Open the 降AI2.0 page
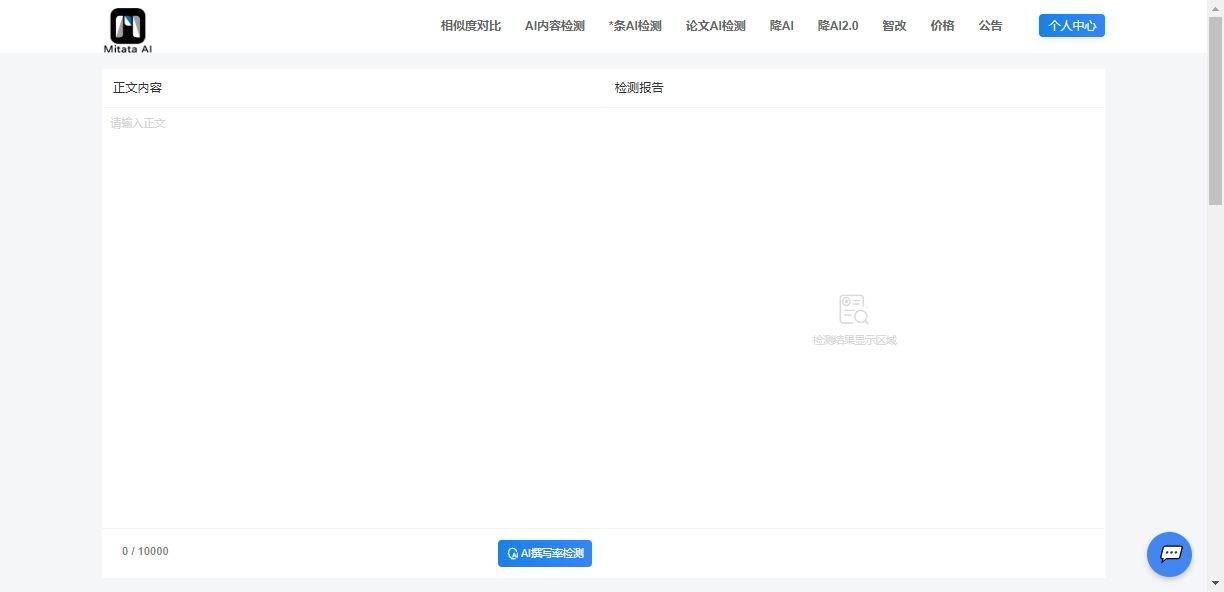Viewport: 1224px width, 592px height. point(837,25)
